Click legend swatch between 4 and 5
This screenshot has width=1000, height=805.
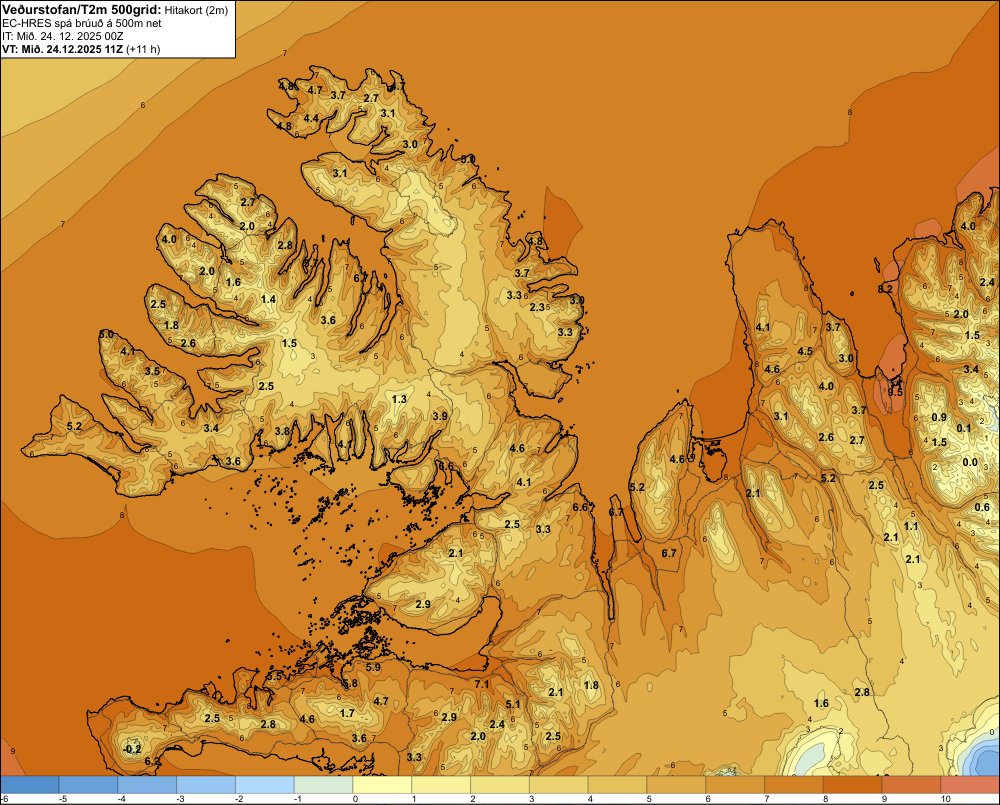617,785
